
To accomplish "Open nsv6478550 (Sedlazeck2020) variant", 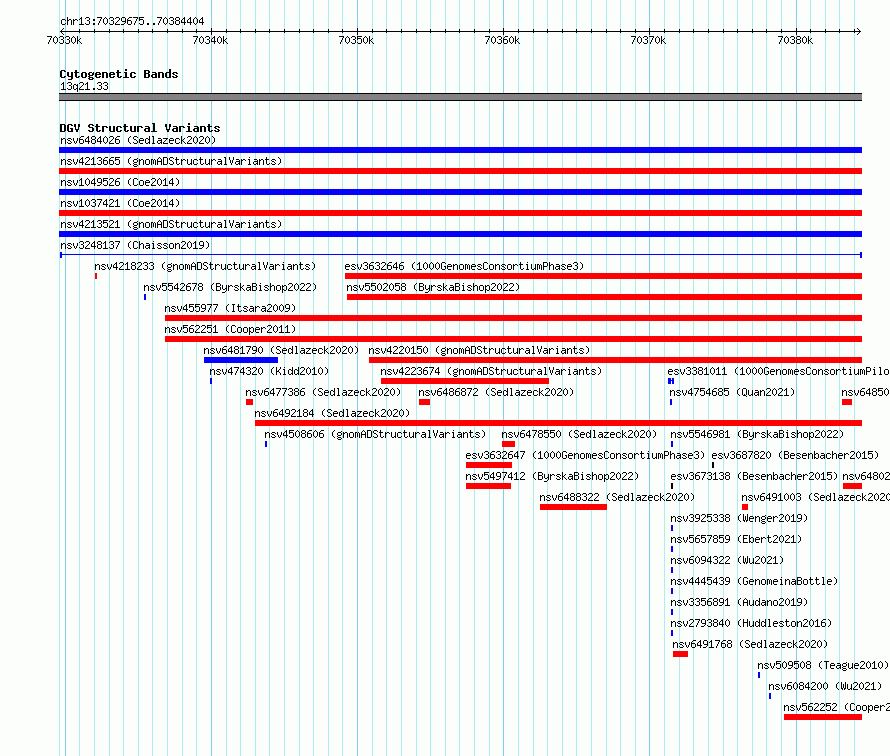I will 579,434.
